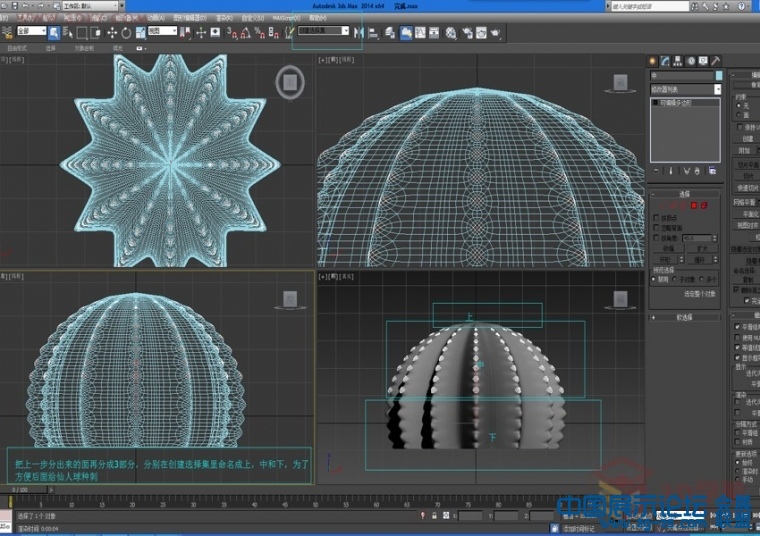Click the Align tool icon
The width and height of the screenshot is (760, 536).
373,33
